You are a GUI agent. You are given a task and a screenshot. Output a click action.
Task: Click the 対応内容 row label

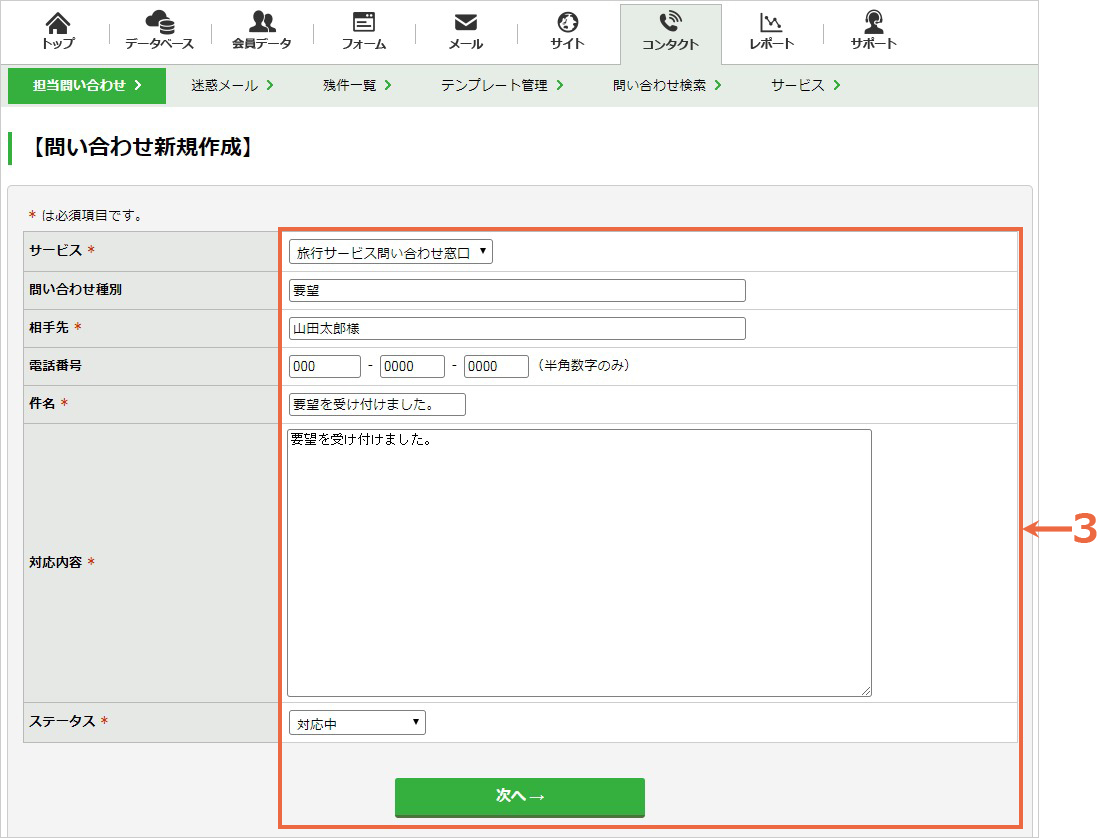[x=55, y=562]
